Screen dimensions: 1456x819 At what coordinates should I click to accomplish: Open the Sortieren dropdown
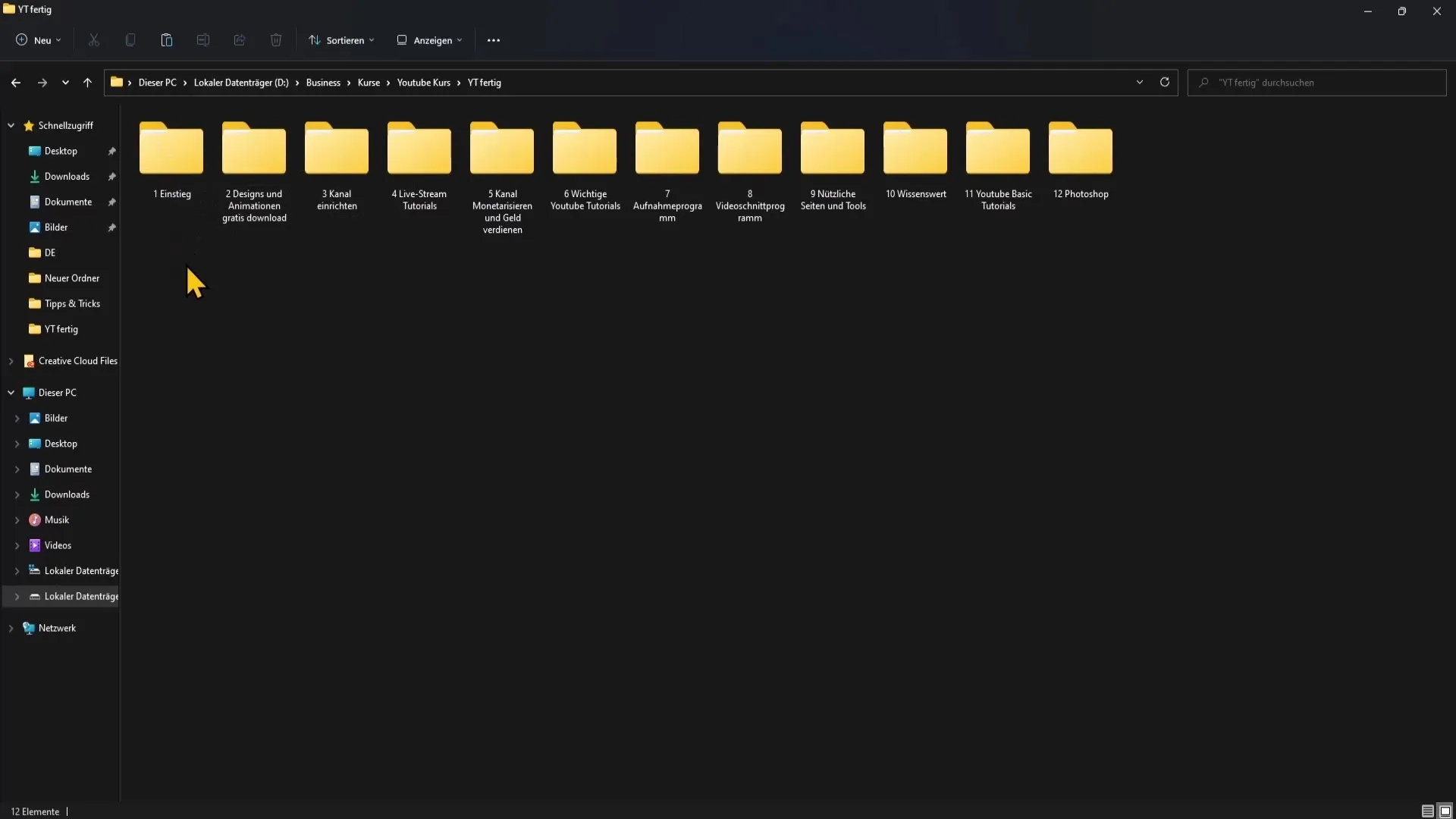(x=341, y=40)
